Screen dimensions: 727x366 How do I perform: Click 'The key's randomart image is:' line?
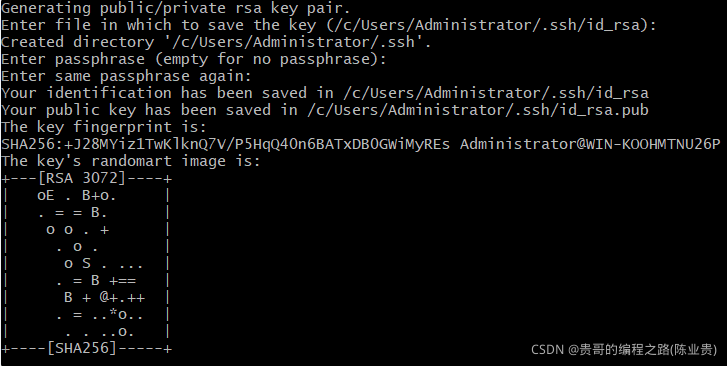click(x=131, y=161)
